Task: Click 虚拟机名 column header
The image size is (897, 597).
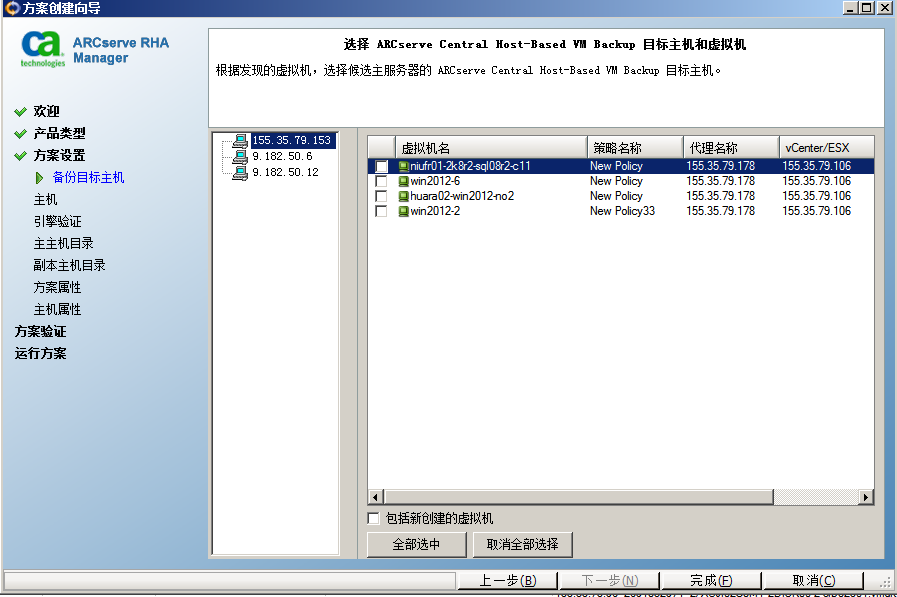Action: [491, 148]
